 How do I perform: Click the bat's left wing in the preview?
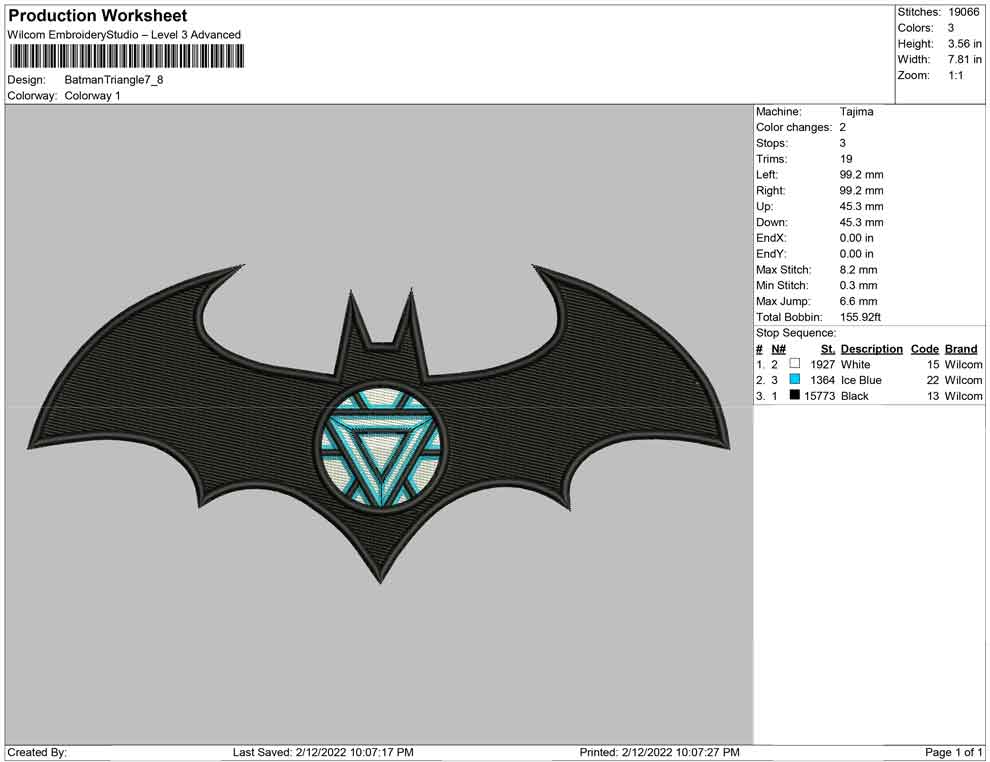(170, 400)
